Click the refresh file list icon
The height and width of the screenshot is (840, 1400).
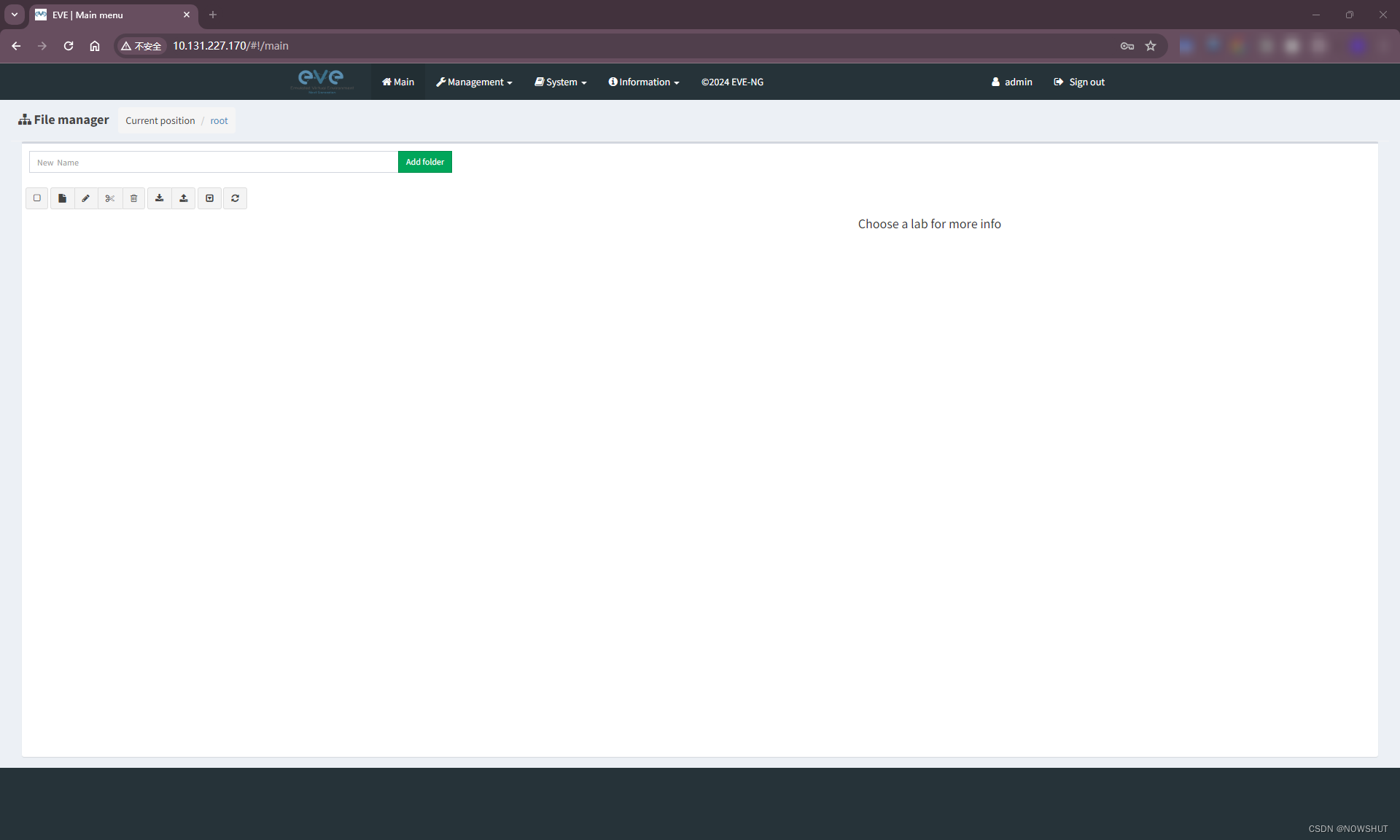coord(235,198)
